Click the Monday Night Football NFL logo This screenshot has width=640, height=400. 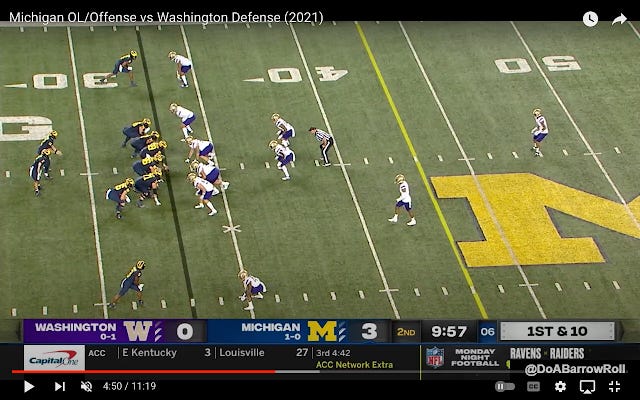(x=435, y=357)
